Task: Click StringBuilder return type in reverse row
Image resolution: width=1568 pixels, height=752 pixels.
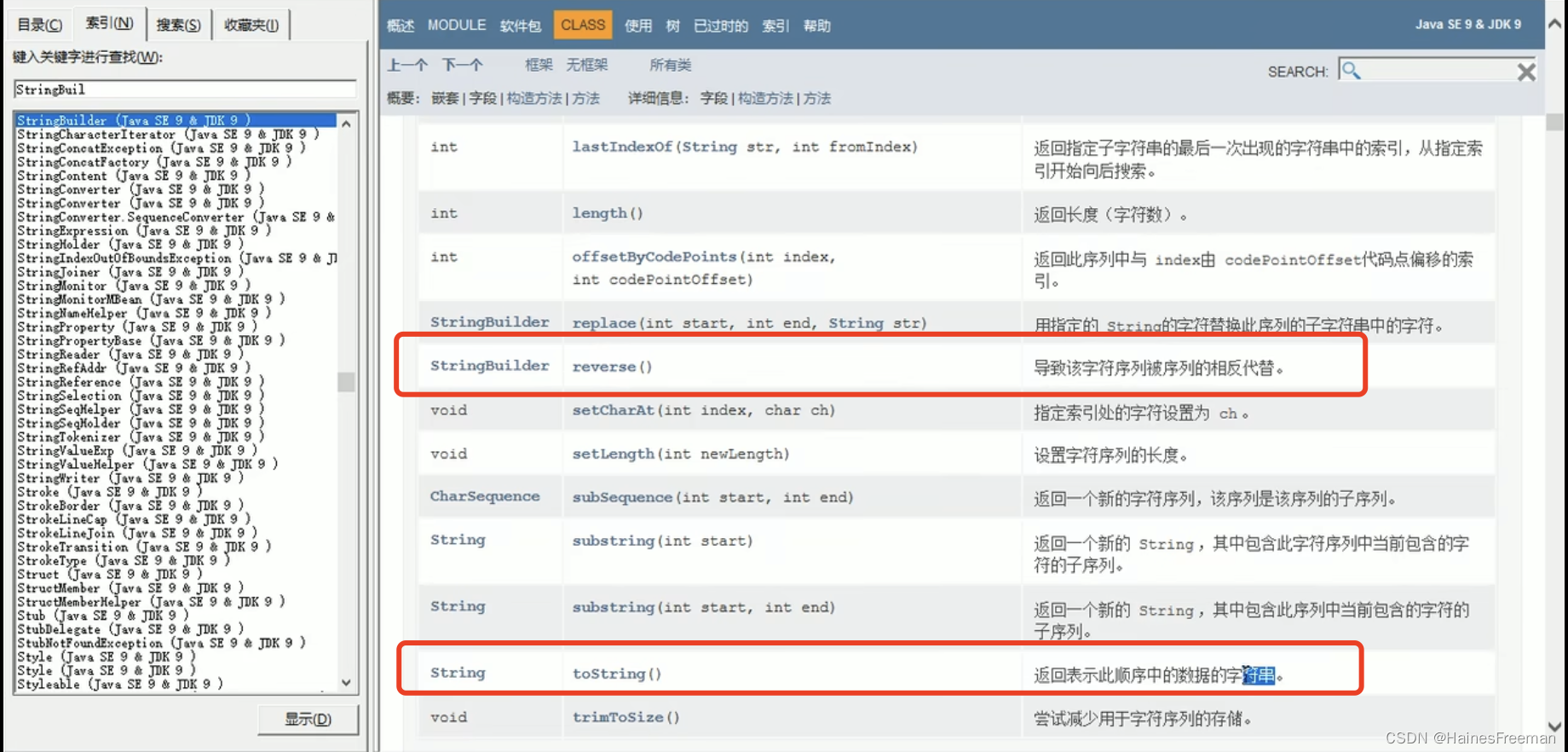Action: pos(489,366)
